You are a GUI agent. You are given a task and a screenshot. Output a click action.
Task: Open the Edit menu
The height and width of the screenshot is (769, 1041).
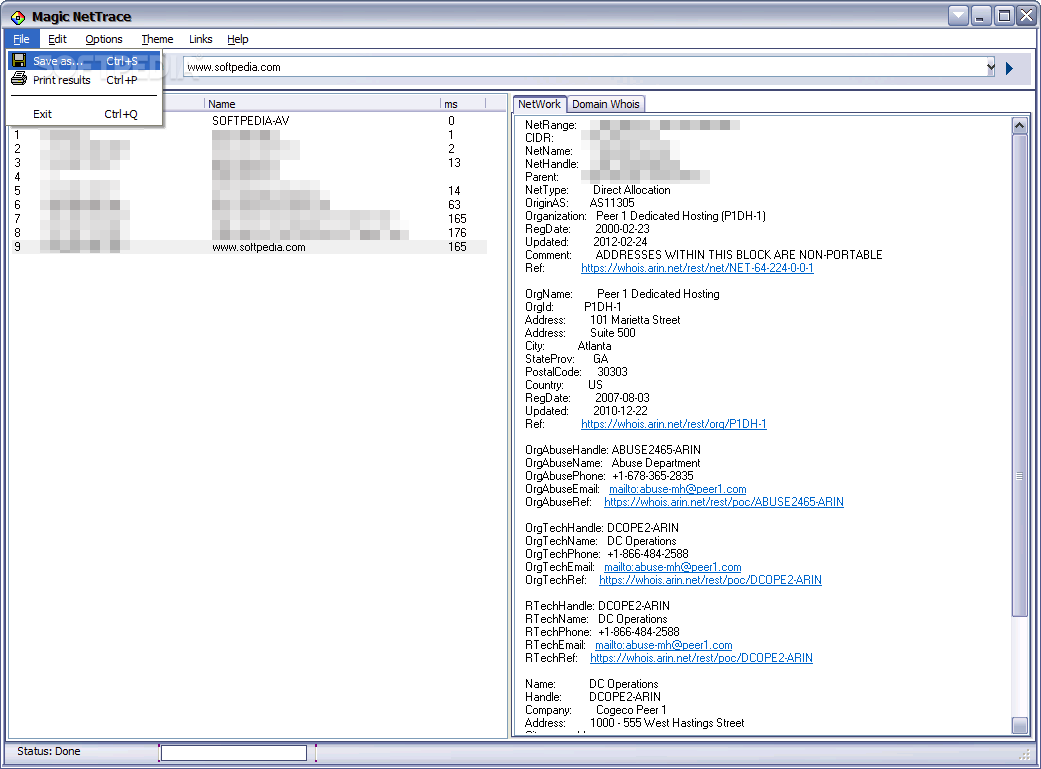pyautogui.click(x=57, y=39)
